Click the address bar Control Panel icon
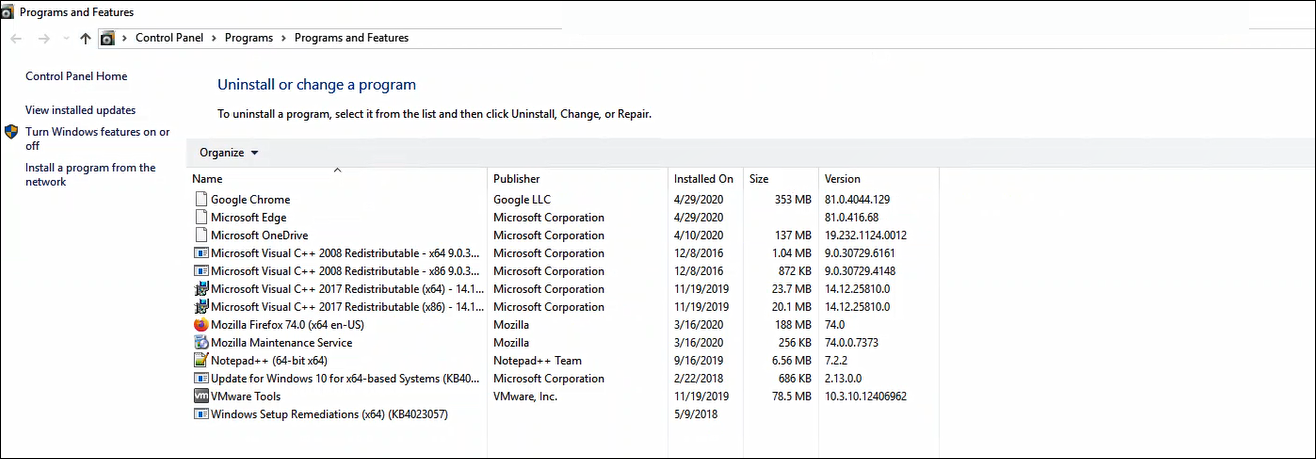Screen dimensions: 1316x459 108,38
